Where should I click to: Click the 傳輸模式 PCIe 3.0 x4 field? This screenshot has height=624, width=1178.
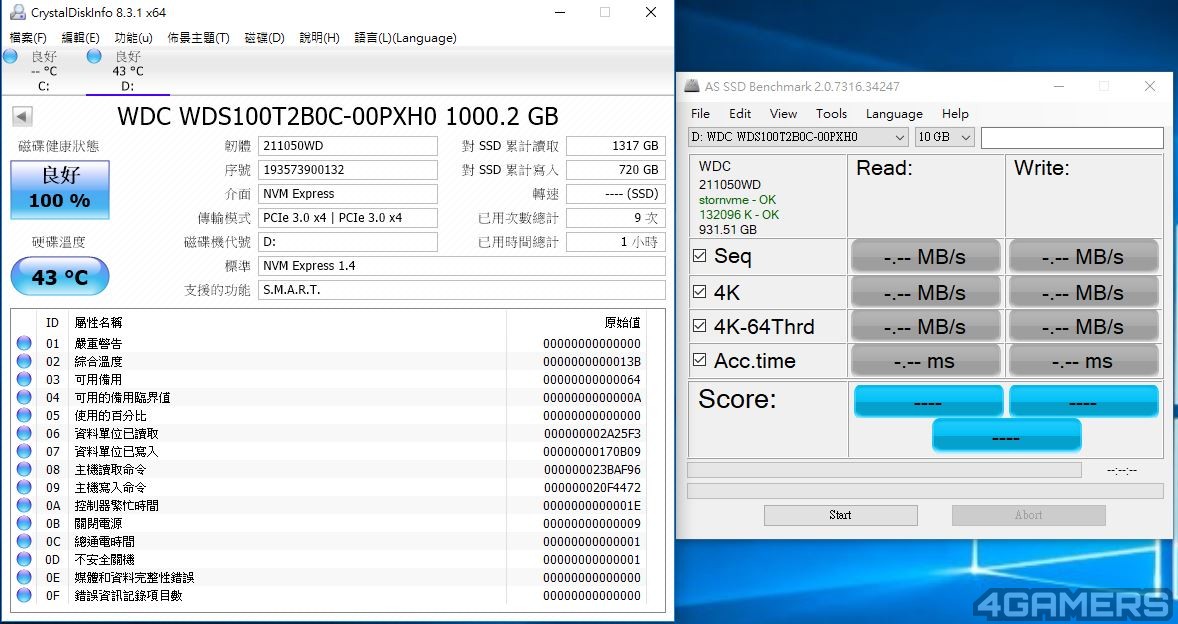tap(348, 218)
